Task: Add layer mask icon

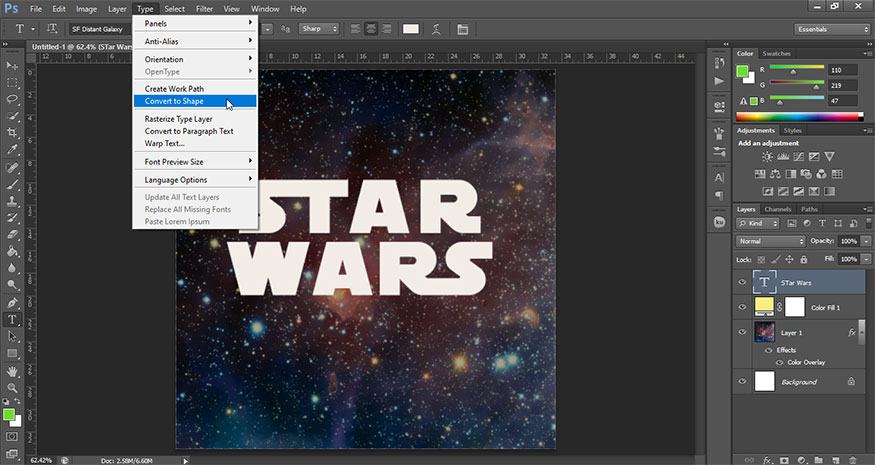Action: point(784,460)
